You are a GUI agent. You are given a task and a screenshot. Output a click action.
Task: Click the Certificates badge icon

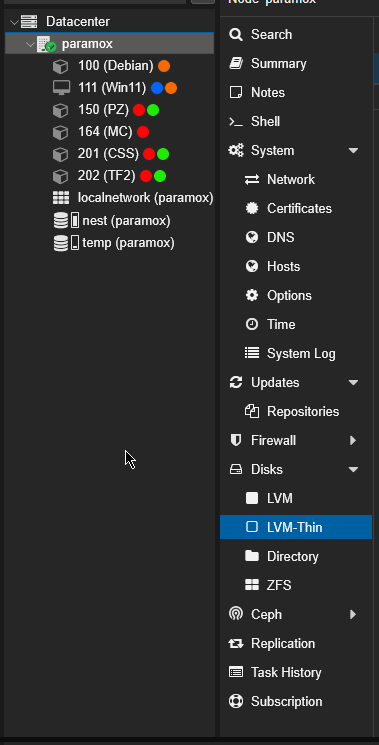click(x=252, y=209)
